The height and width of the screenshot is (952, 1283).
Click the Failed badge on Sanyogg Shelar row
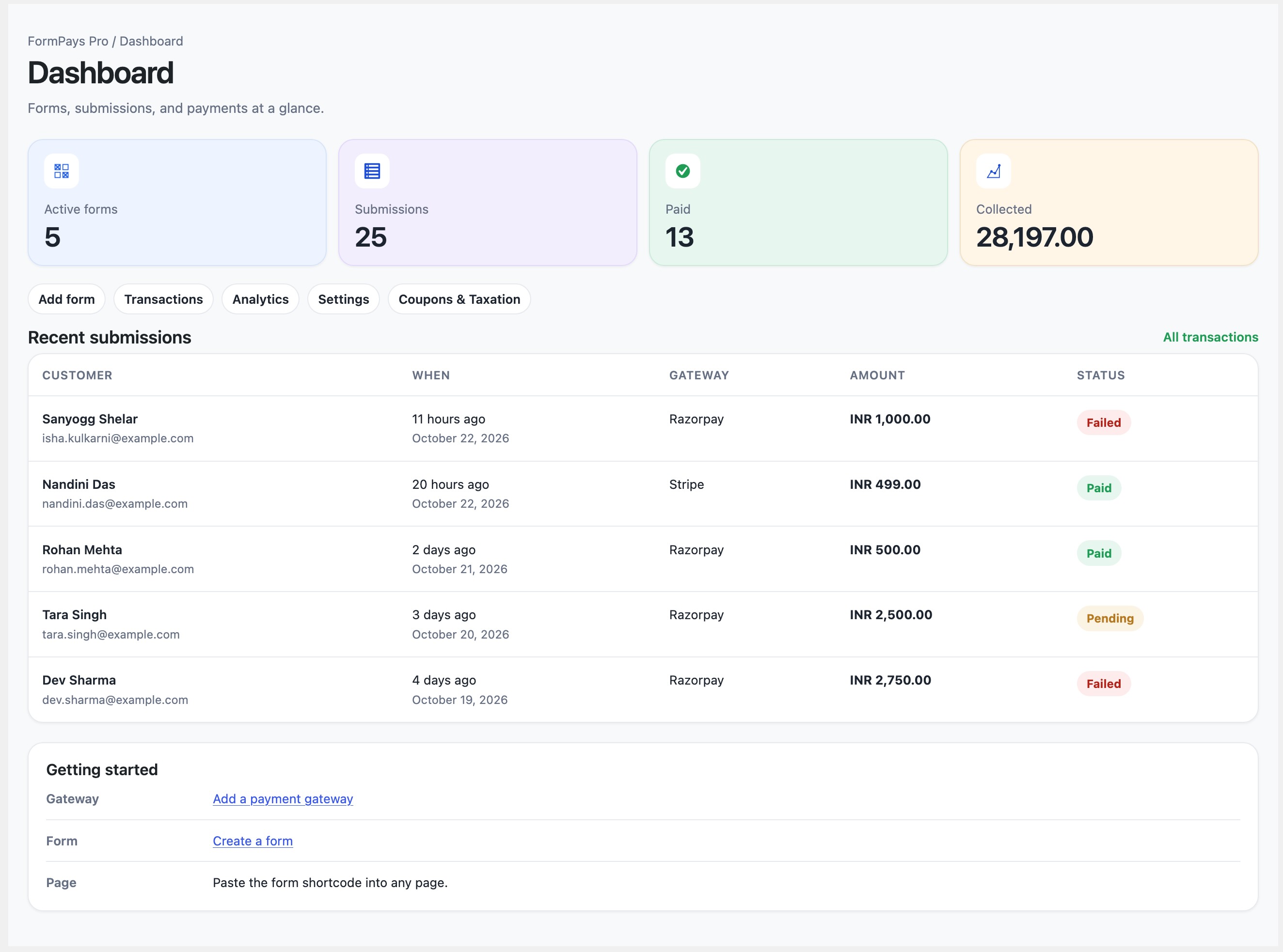pos(1104,422)
